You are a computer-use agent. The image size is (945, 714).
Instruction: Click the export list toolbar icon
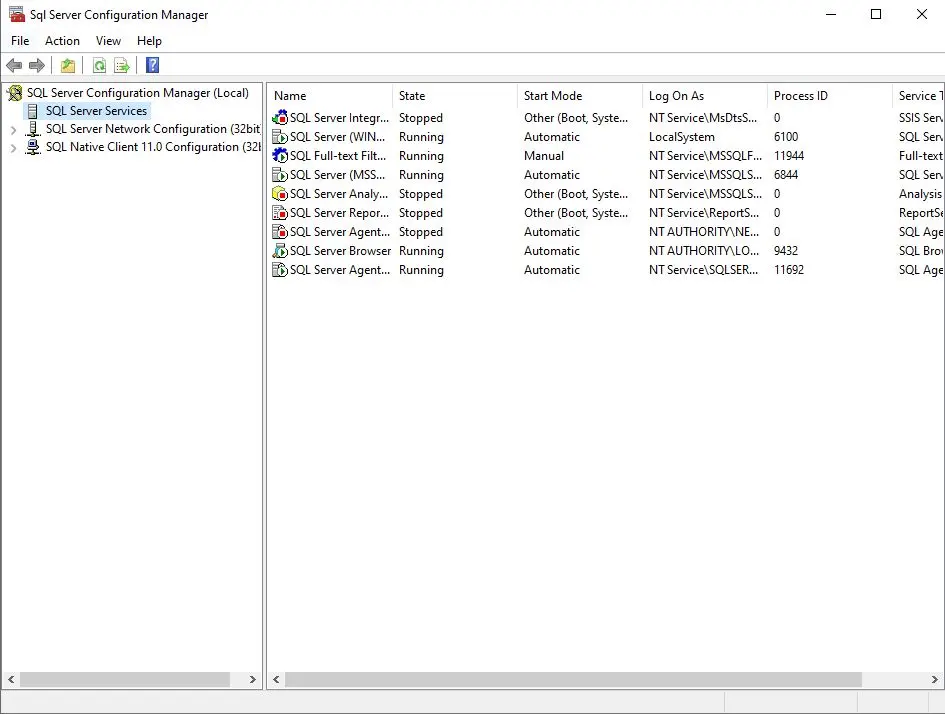(x=122, y=65)
